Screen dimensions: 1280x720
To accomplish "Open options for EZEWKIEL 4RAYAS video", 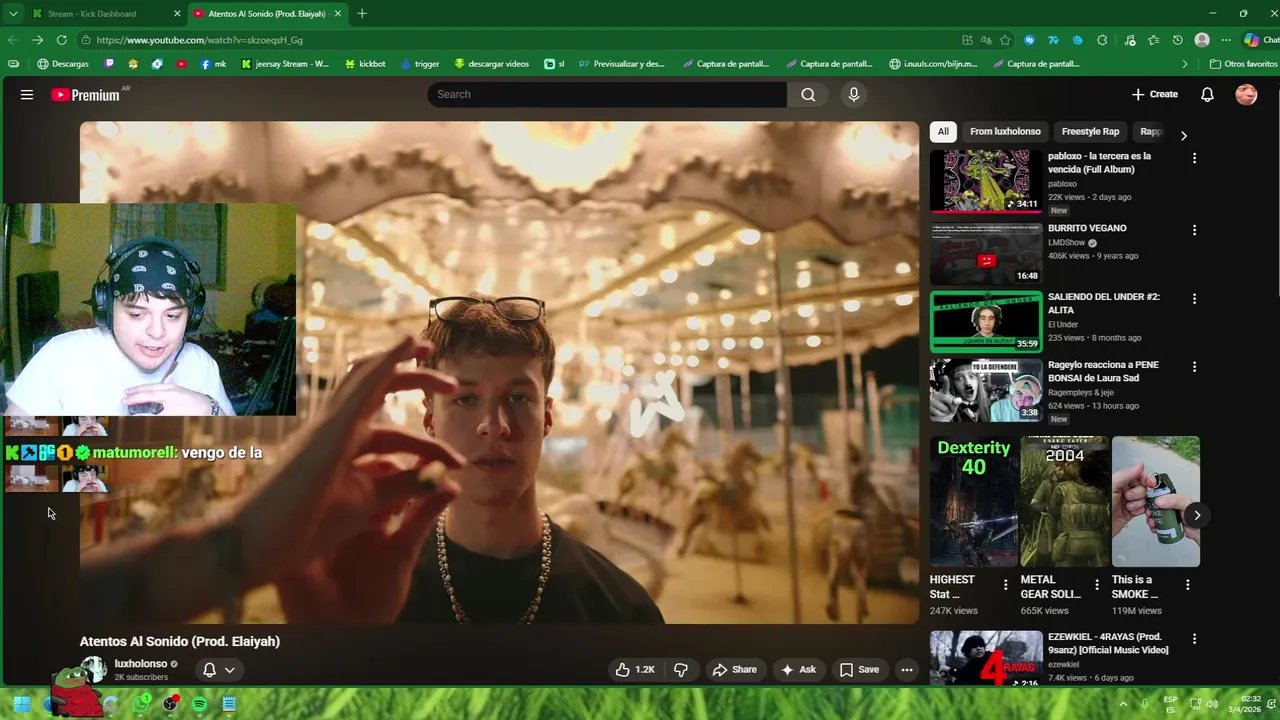I will pos(1194,638).
